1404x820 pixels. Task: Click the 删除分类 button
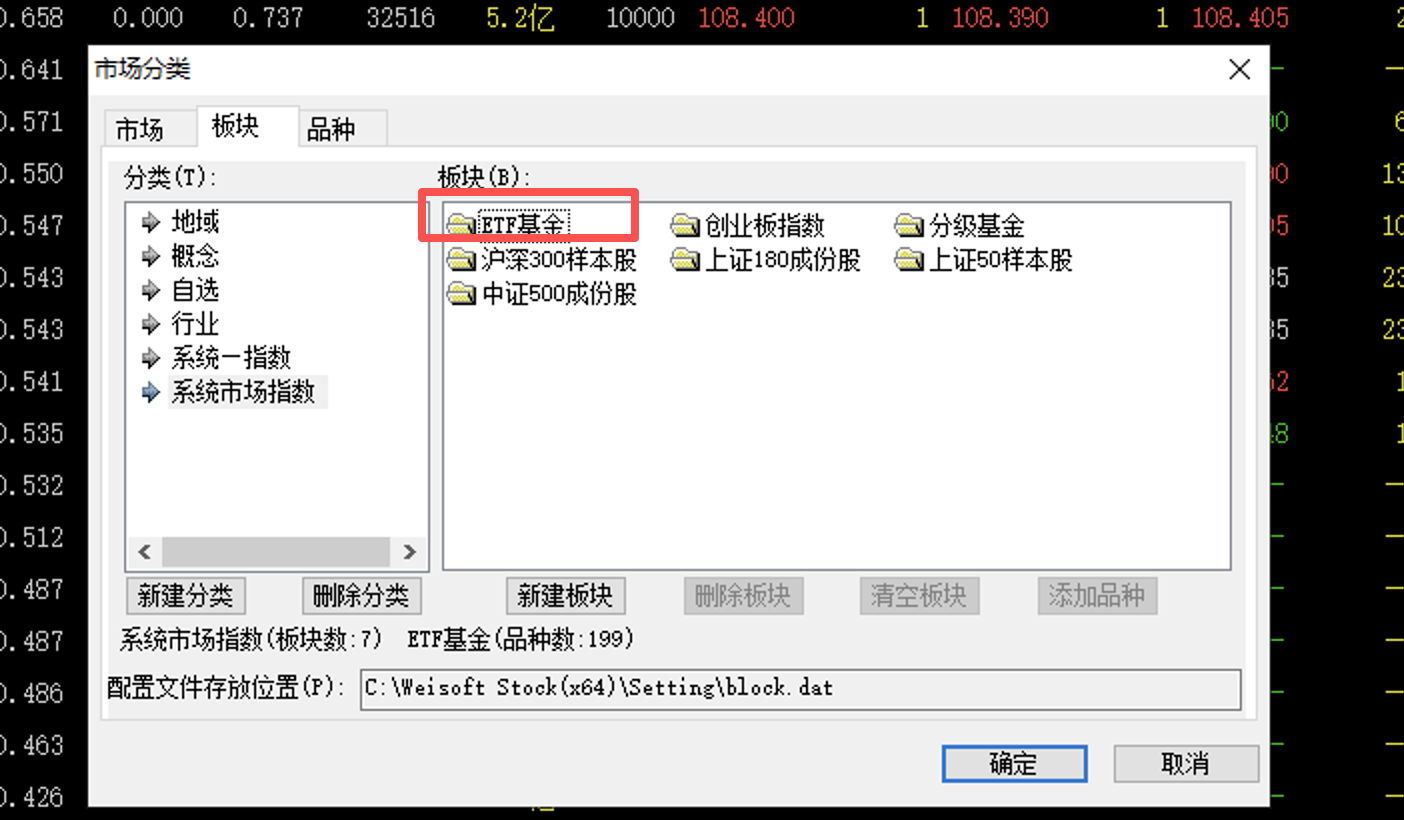click(361, 596)
